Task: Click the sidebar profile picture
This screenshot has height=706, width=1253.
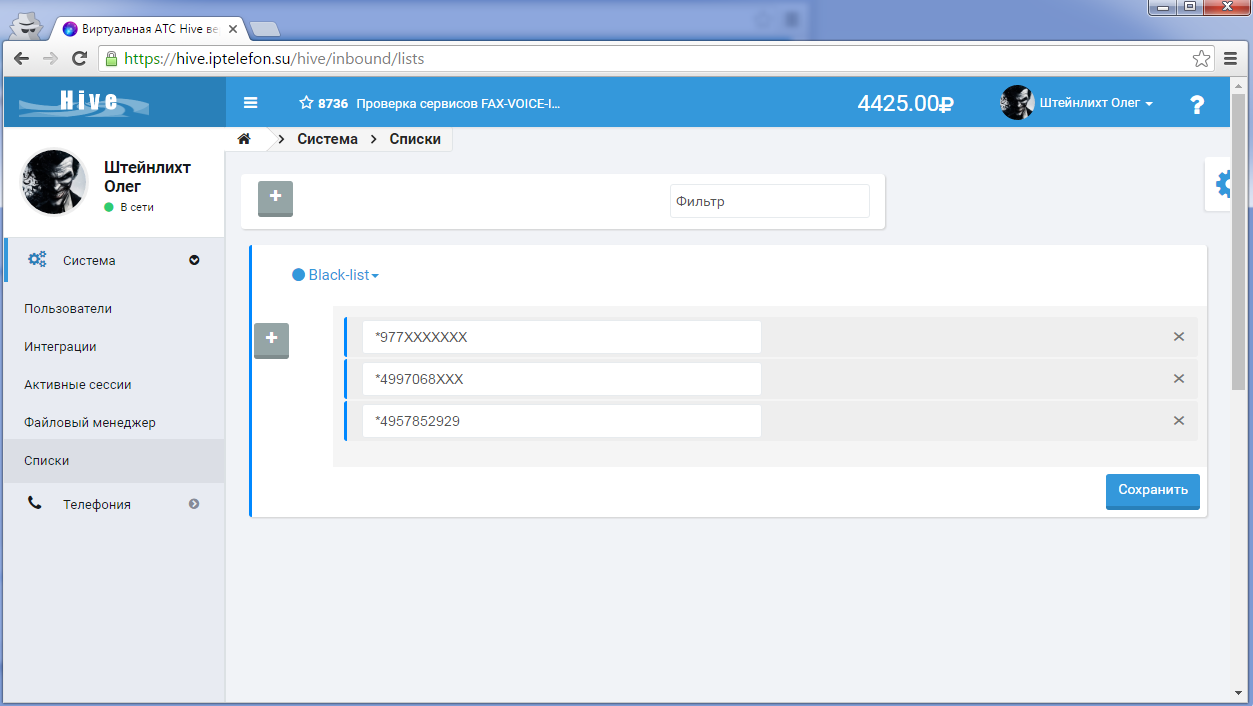Action: pos(55,182)
